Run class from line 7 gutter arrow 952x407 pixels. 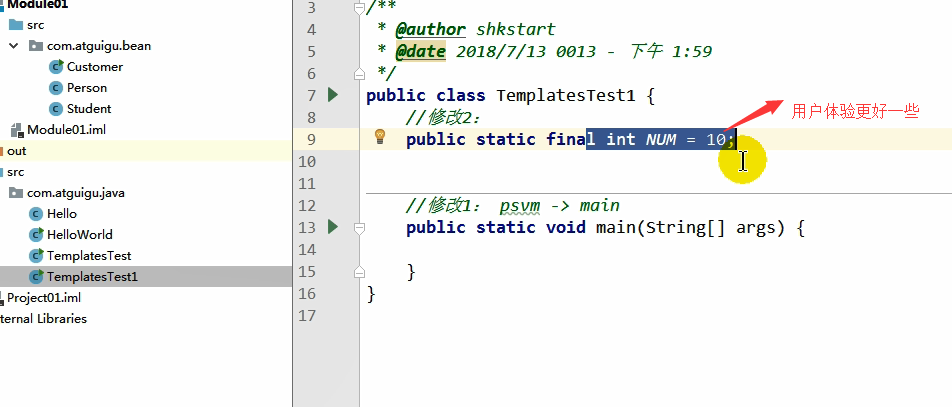point(332,95)
